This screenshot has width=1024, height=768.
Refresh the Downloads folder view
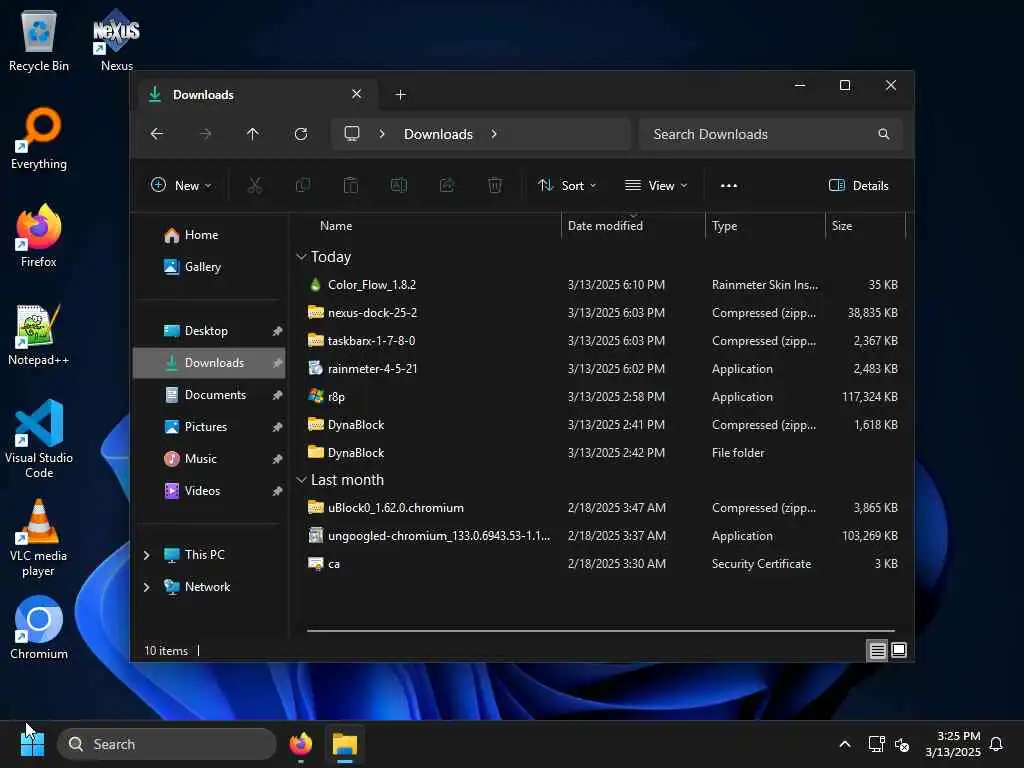click(x=301, y=134)
